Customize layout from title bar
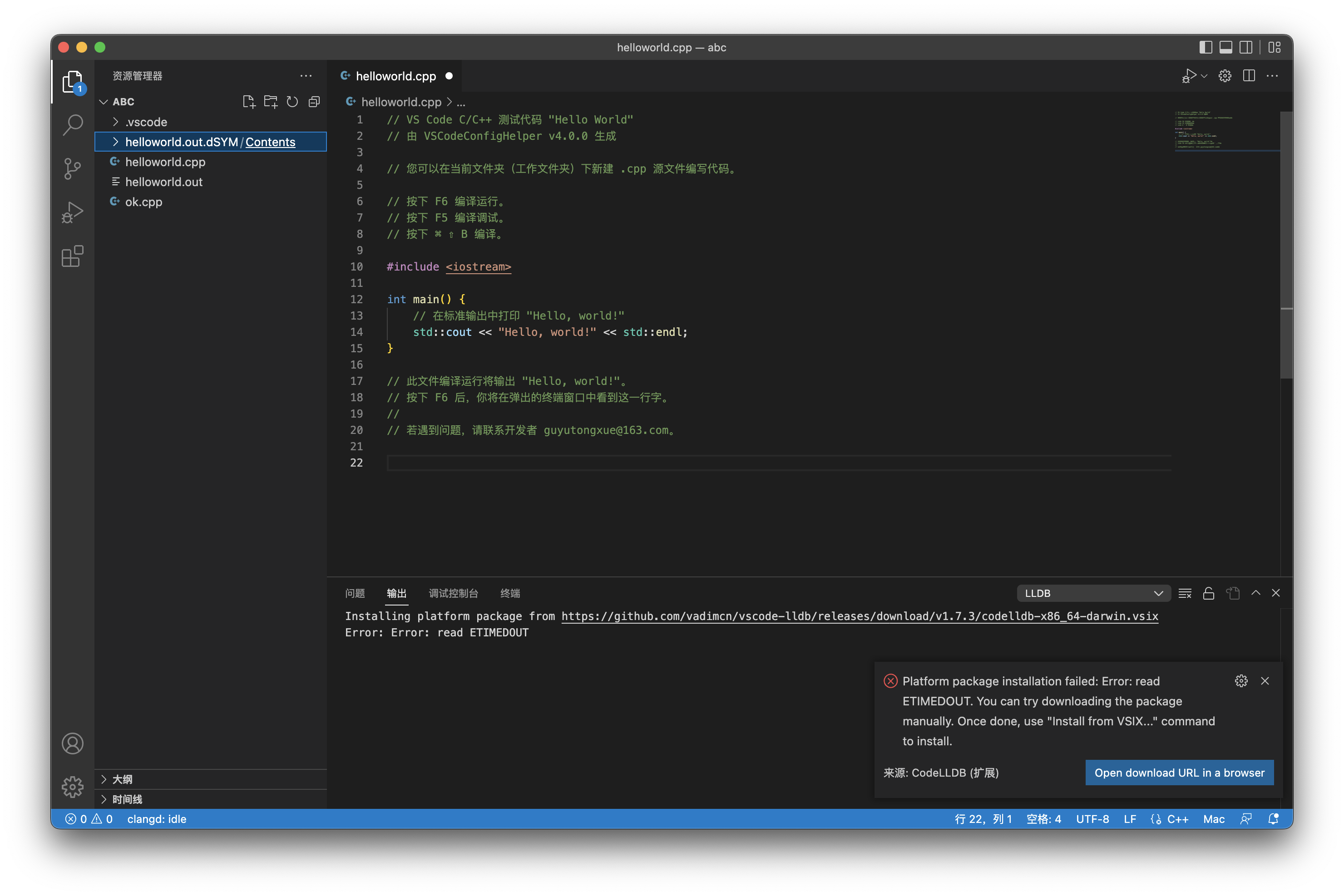1344x896 pixels. click(1274, 47)
